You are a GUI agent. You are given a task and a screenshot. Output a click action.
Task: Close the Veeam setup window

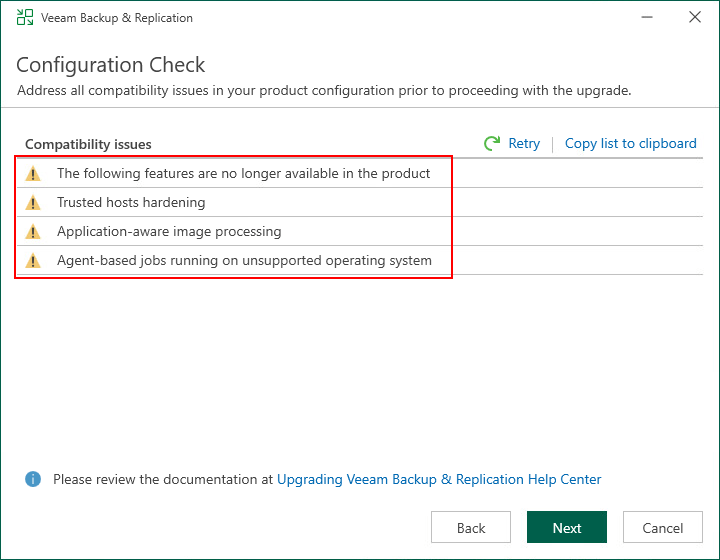[695, 17]
